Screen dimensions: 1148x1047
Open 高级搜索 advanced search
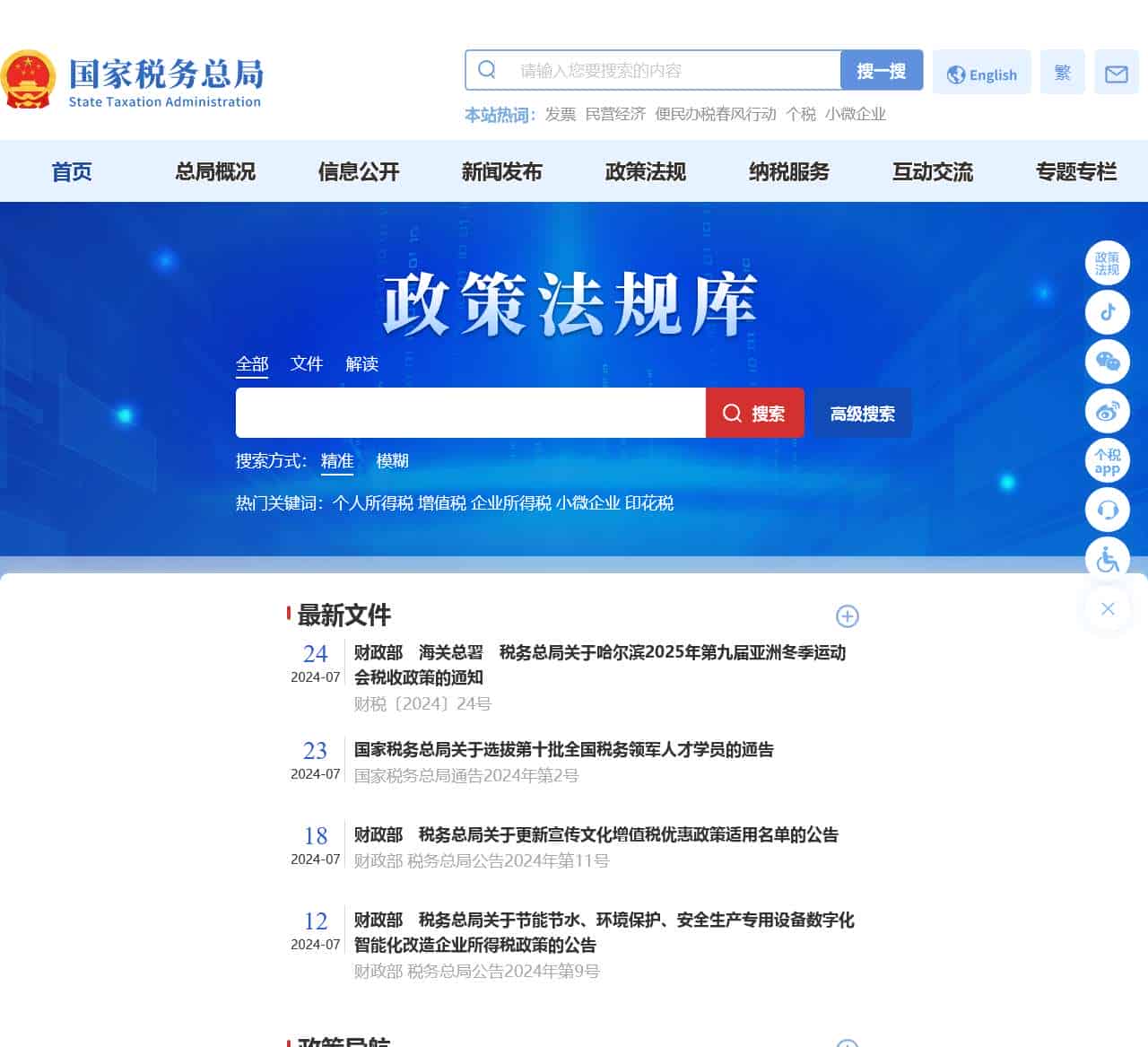tap(863, 413)
